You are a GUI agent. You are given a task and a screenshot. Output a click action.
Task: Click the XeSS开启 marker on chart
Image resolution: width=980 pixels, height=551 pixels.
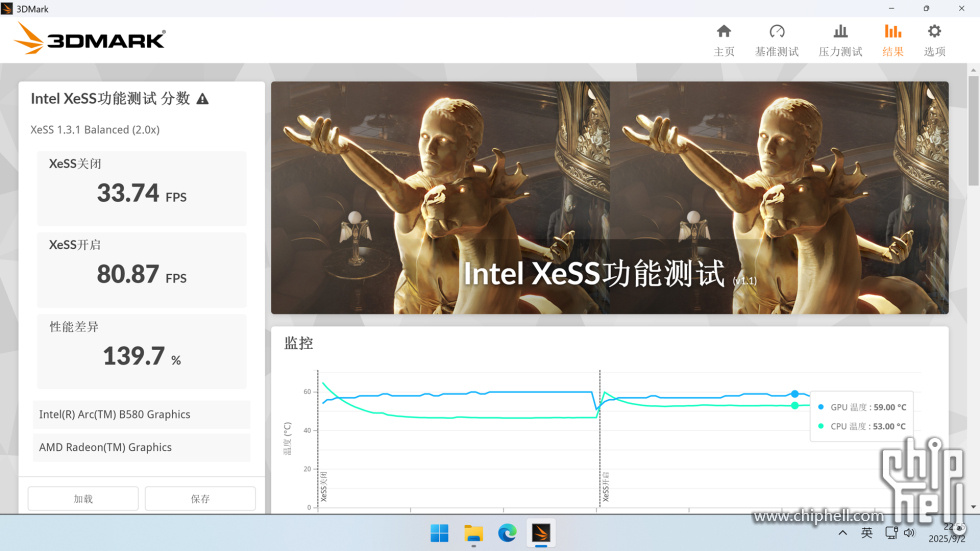pos(605,487)
